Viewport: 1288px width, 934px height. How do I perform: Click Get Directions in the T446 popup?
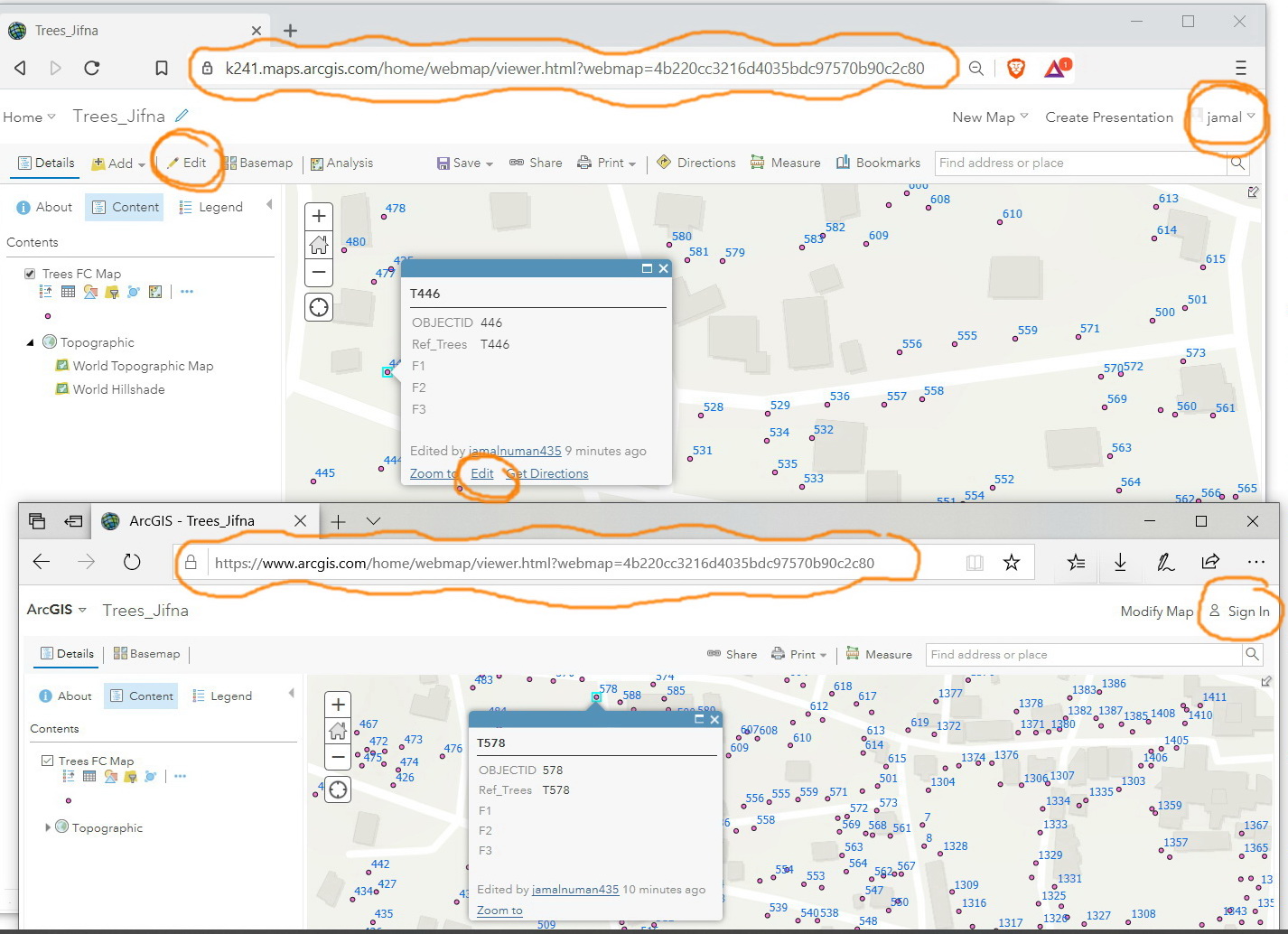[x=547, y=473]
